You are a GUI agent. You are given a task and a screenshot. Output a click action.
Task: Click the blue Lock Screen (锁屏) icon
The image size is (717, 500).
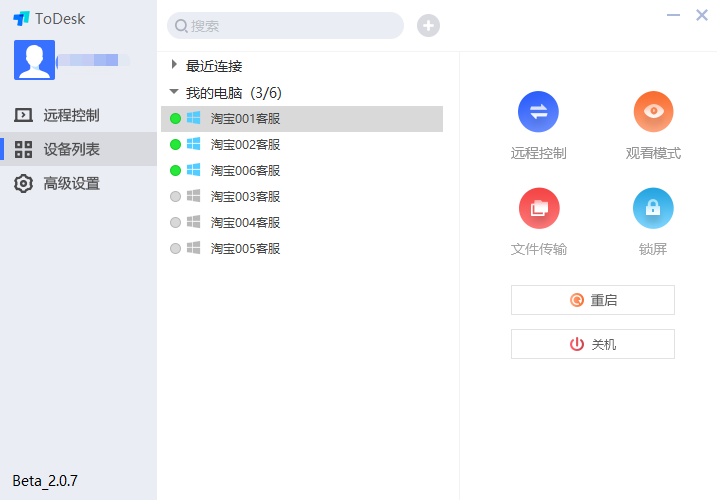(653, 208)
